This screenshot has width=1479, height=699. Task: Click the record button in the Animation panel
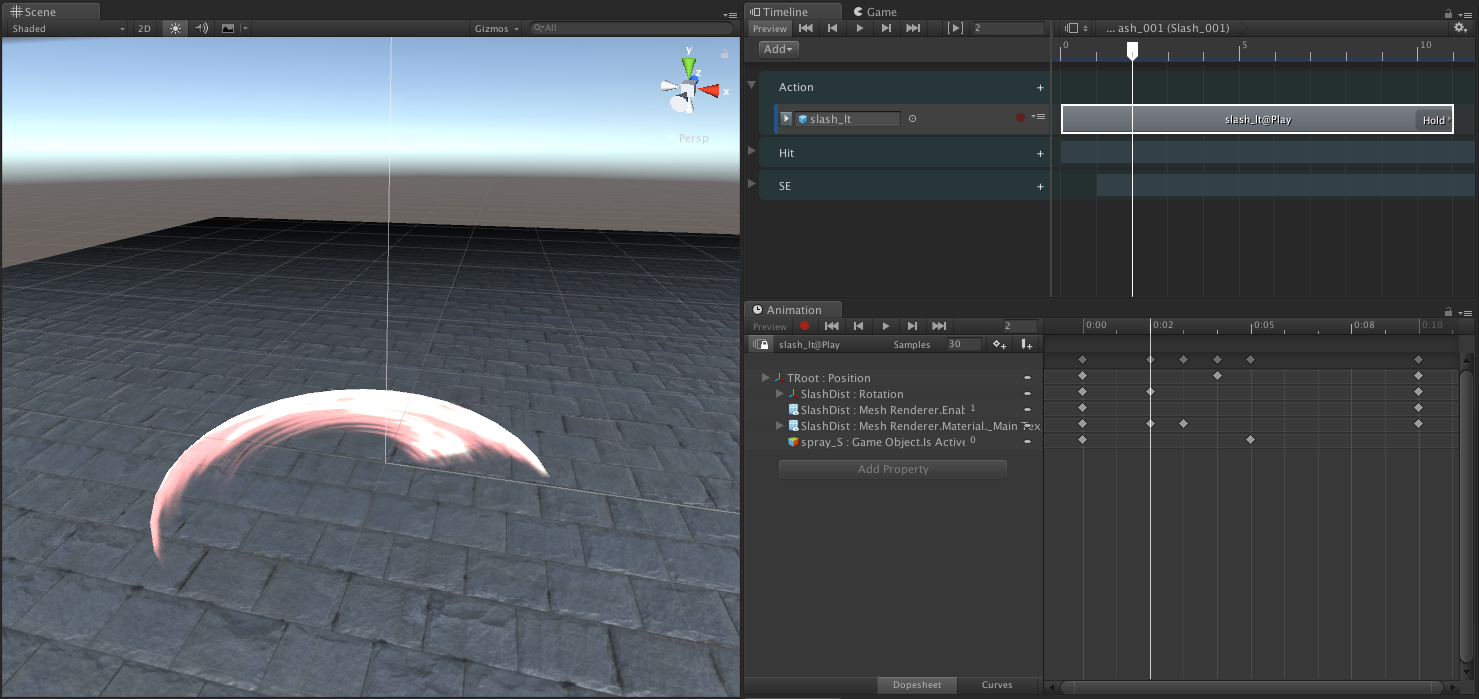[805, 325]
